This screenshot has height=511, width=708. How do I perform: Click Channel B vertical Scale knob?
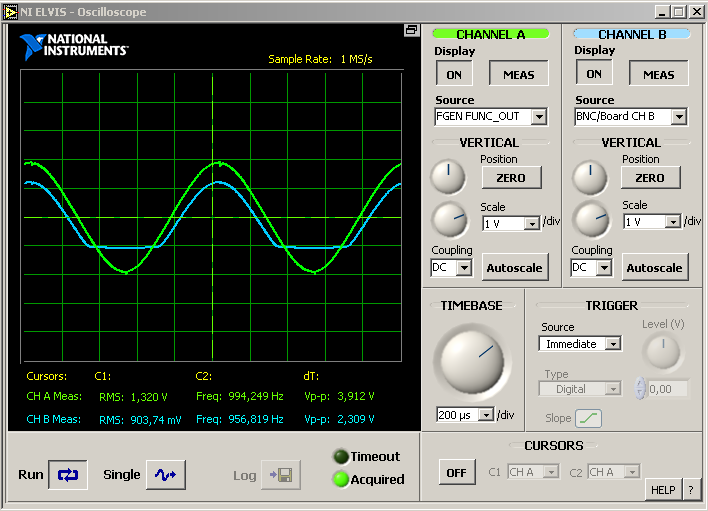click(x=591, y=220)
